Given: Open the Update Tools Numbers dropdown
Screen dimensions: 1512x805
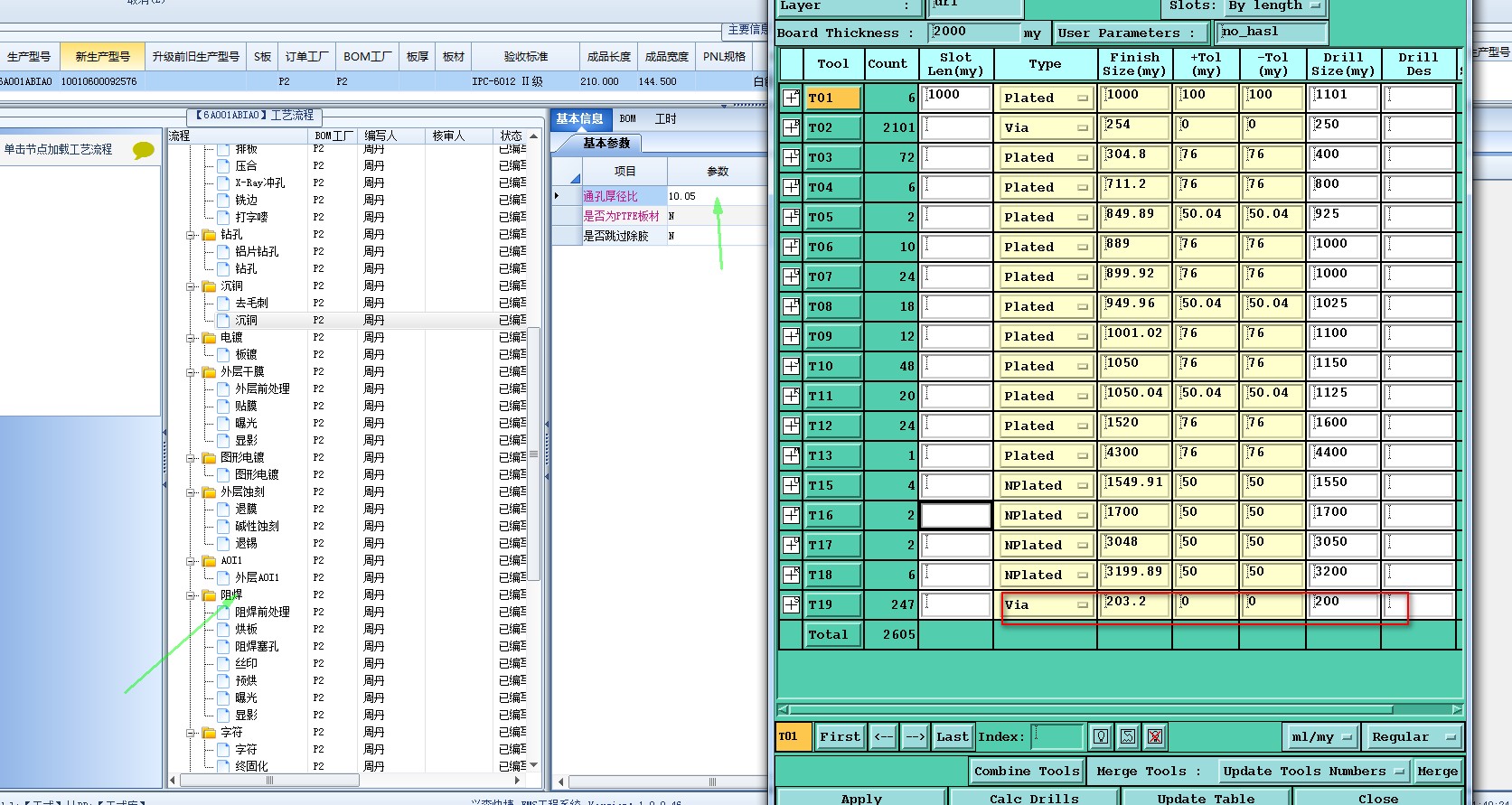Looking at the screenshot, I should coord(1313,772).
